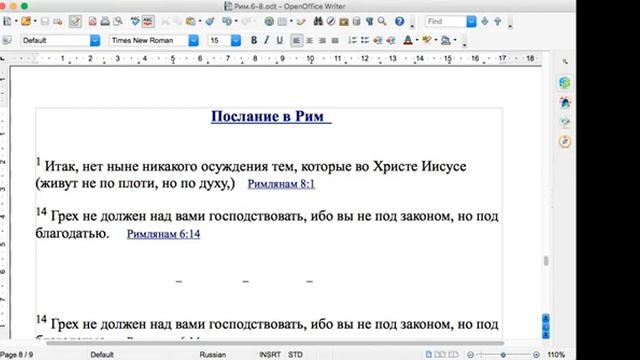This screenshot has height=360, width=640.
Task: Decrease indent
Action: click(378, 40)
